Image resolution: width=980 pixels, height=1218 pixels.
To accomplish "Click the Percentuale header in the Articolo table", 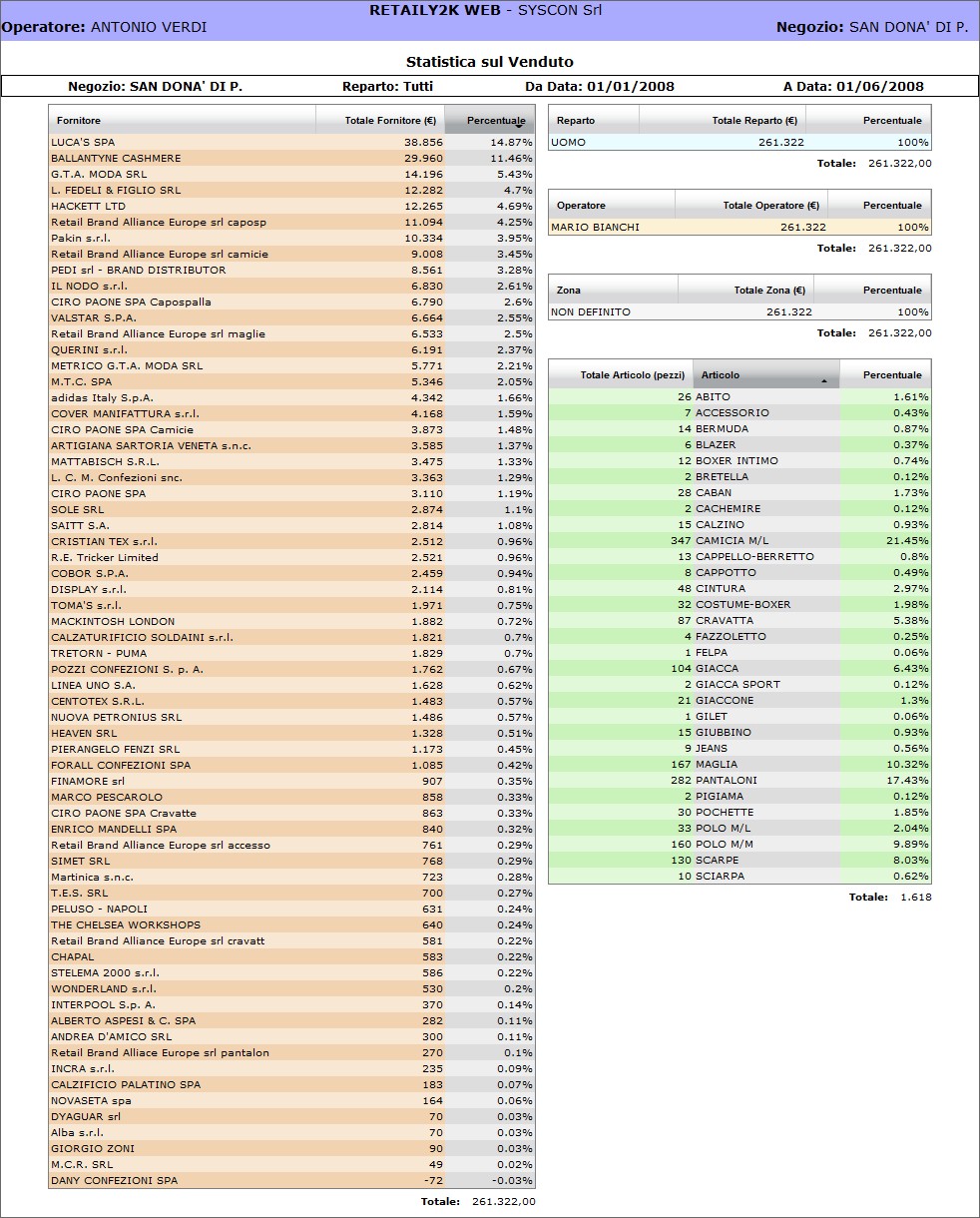I will coord(885,374).
